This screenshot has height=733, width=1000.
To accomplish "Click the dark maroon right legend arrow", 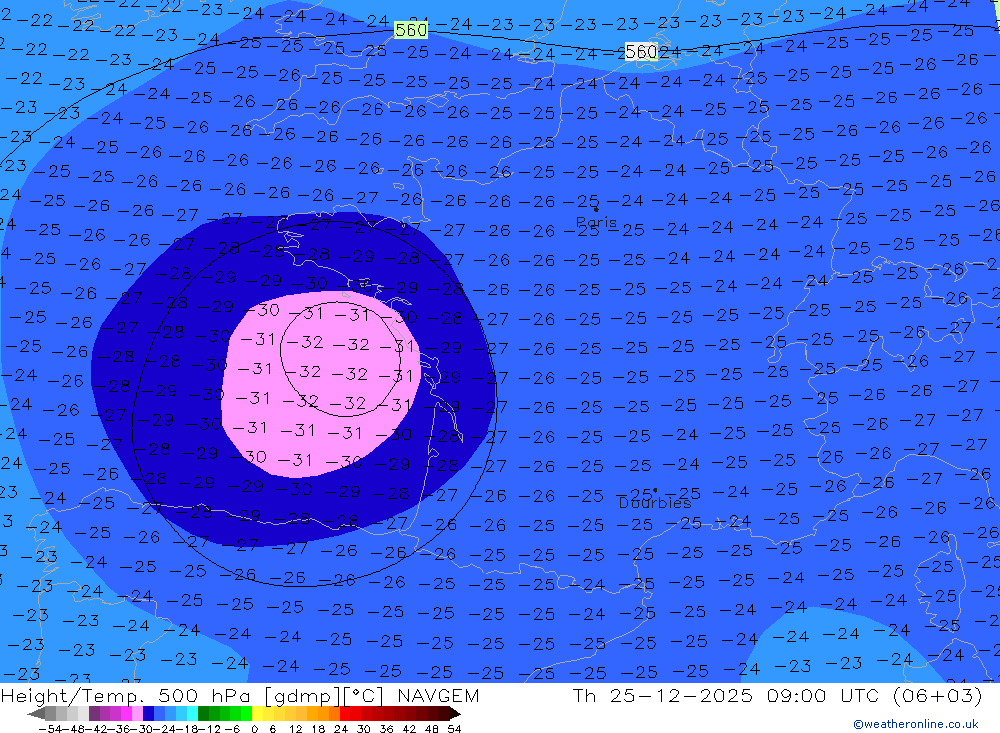I will 455,714.
